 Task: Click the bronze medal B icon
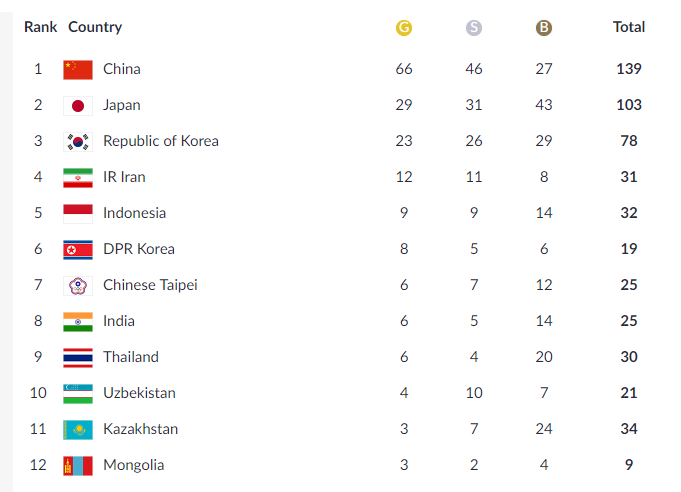(x=543, y=28)
